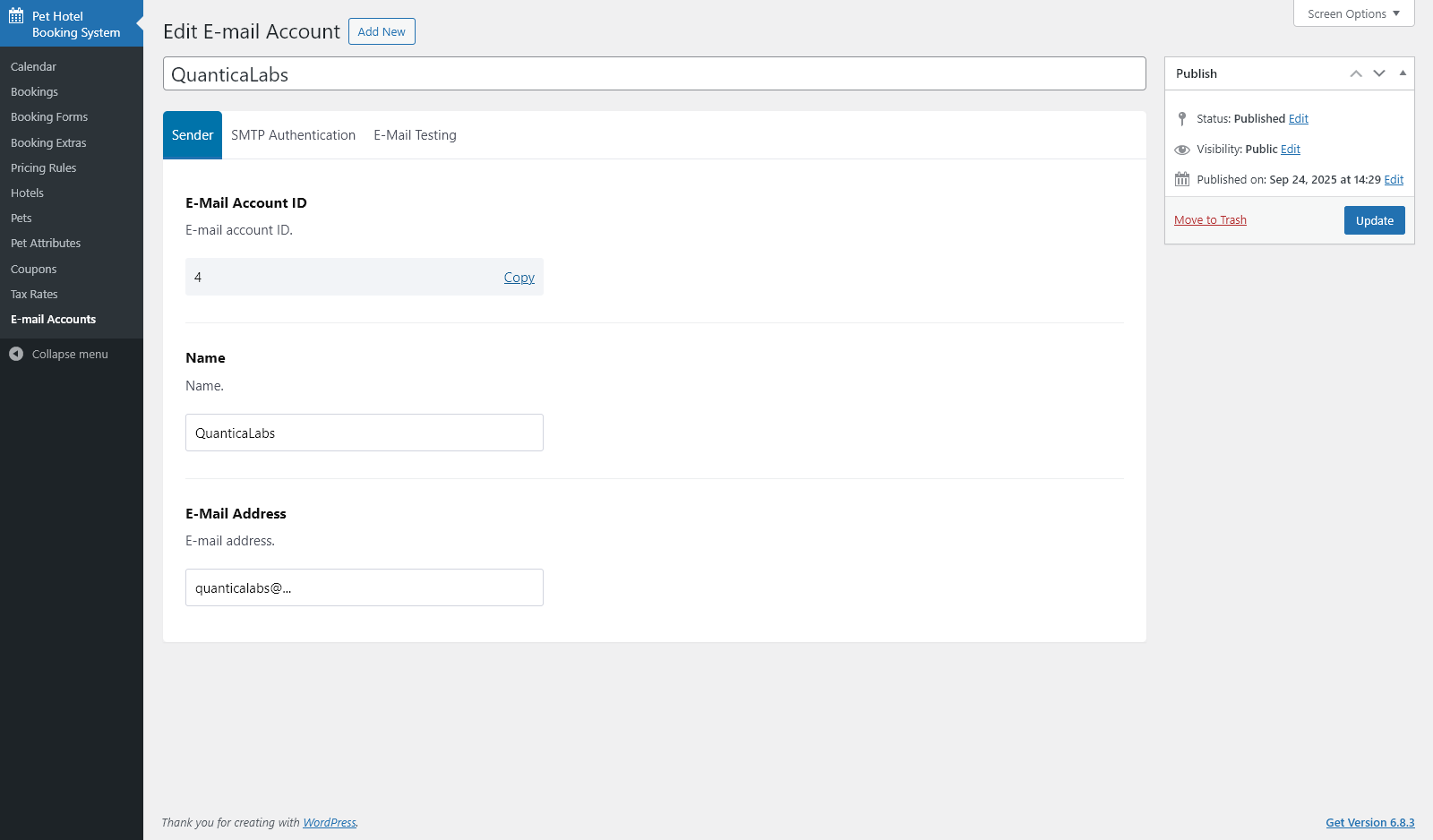Copy the E-Mail Account ID
1433x840 pixels.
pos(519,278)
